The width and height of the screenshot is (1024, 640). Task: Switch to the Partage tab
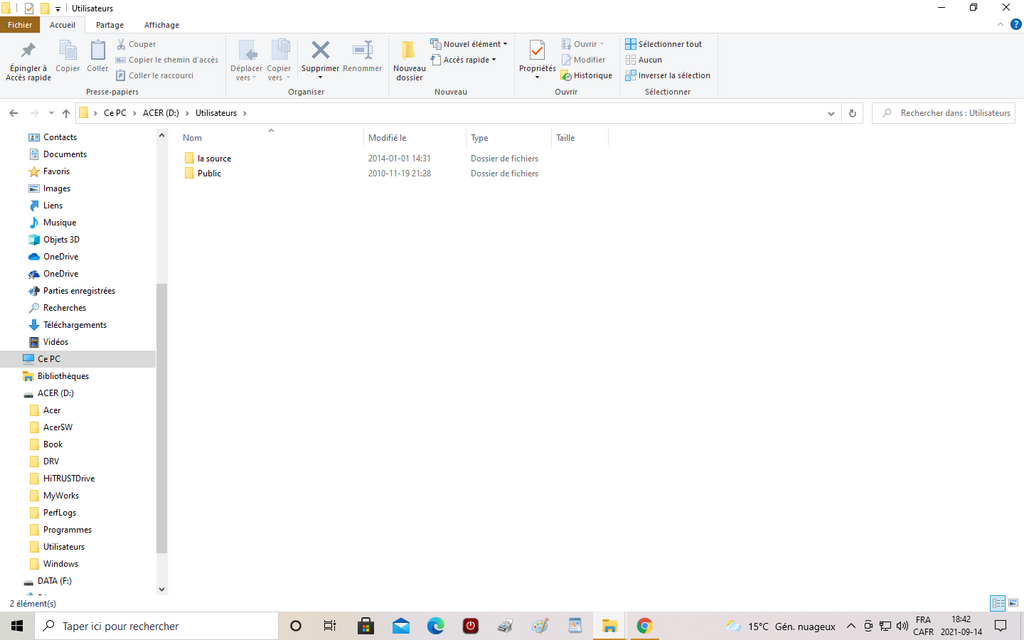coord(110,25)
